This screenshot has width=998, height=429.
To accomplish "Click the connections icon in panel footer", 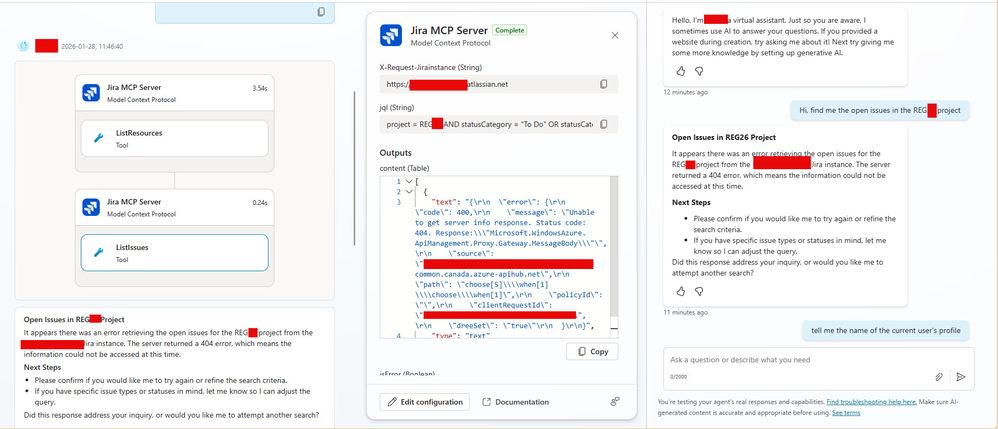I will coord(615,402).
